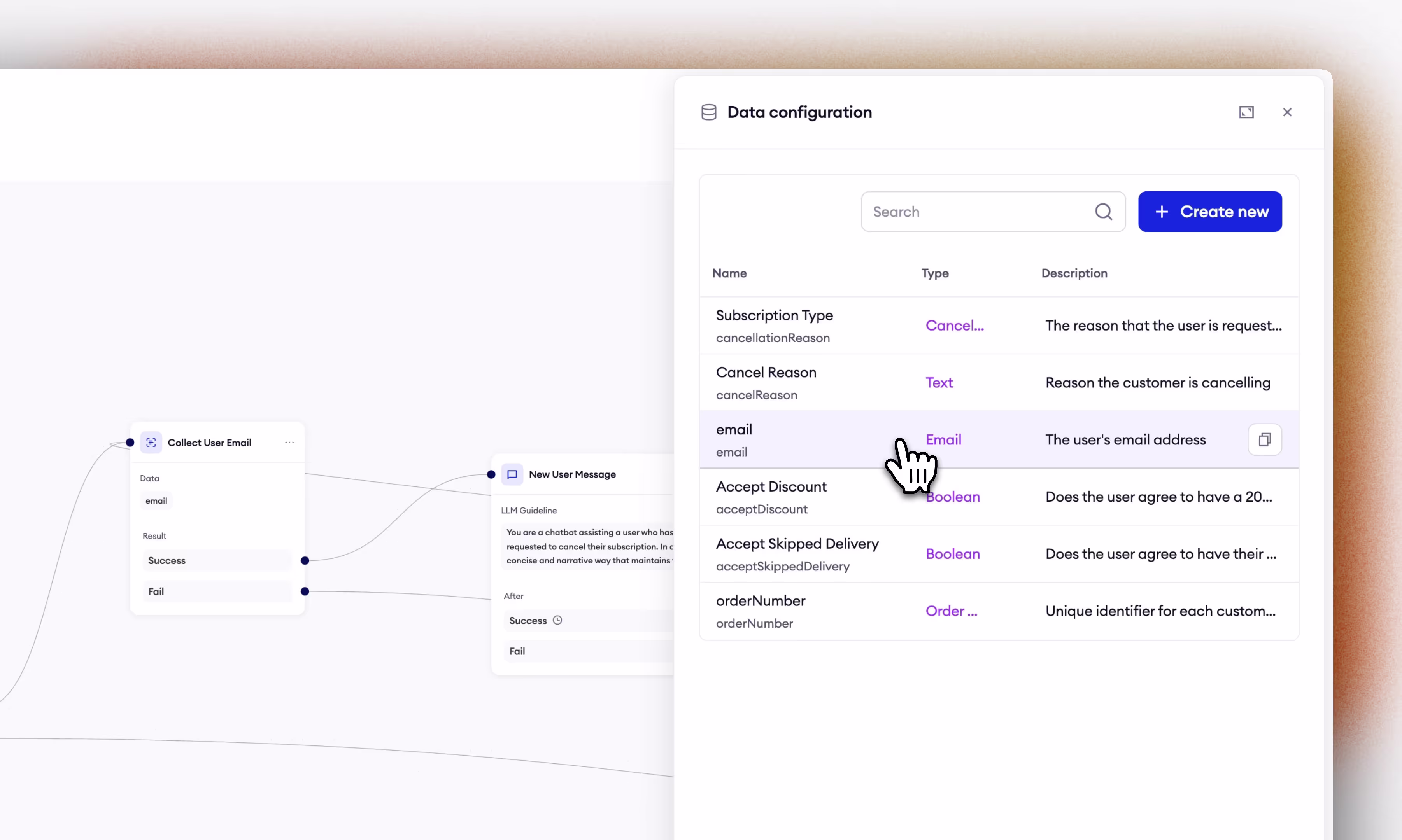This screenshot has height=840, width=1402.
Task: Click the LLM Guideline text box
Action: [x=589, y=546]
